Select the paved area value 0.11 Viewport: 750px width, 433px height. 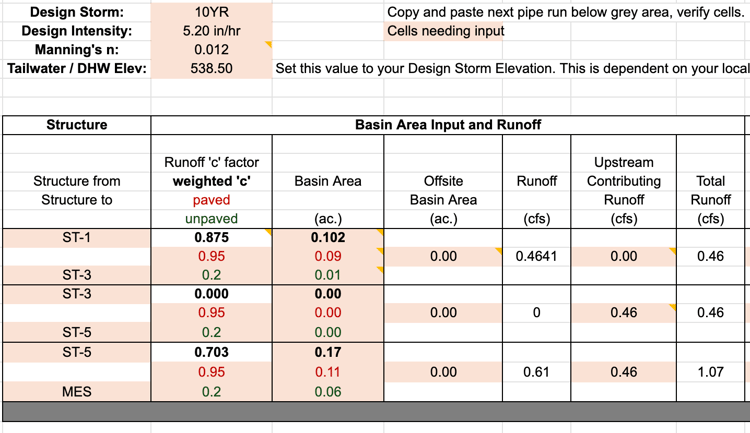coord(328,372)
